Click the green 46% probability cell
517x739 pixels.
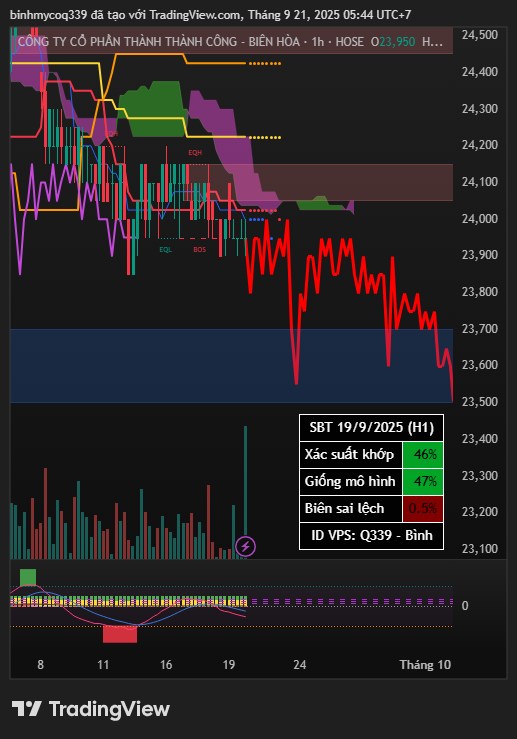(x=423, y=454)
